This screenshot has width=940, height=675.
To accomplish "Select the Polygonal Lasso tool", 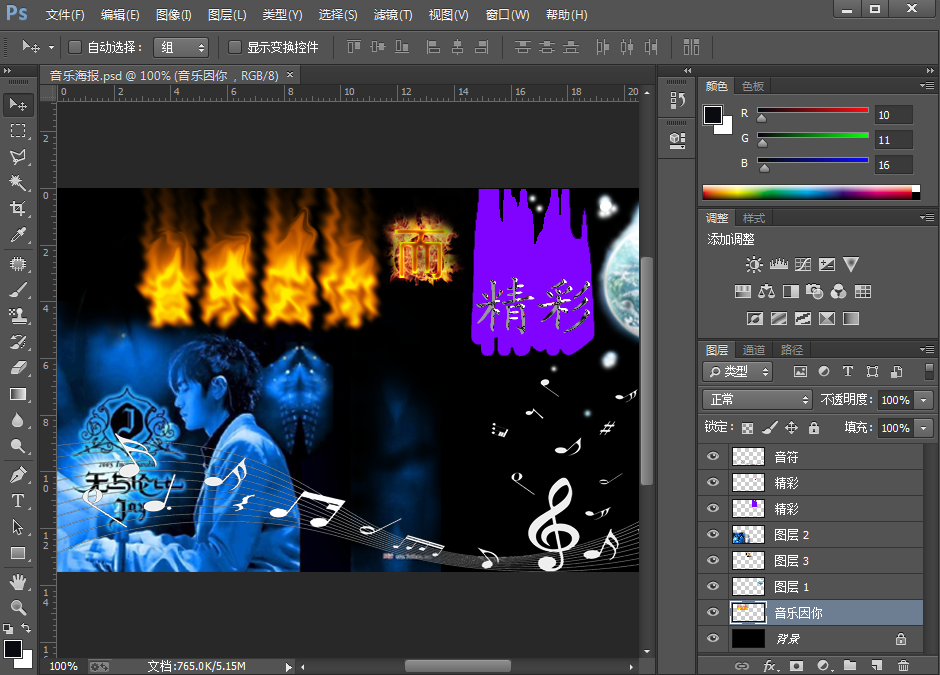I will 18,156.
